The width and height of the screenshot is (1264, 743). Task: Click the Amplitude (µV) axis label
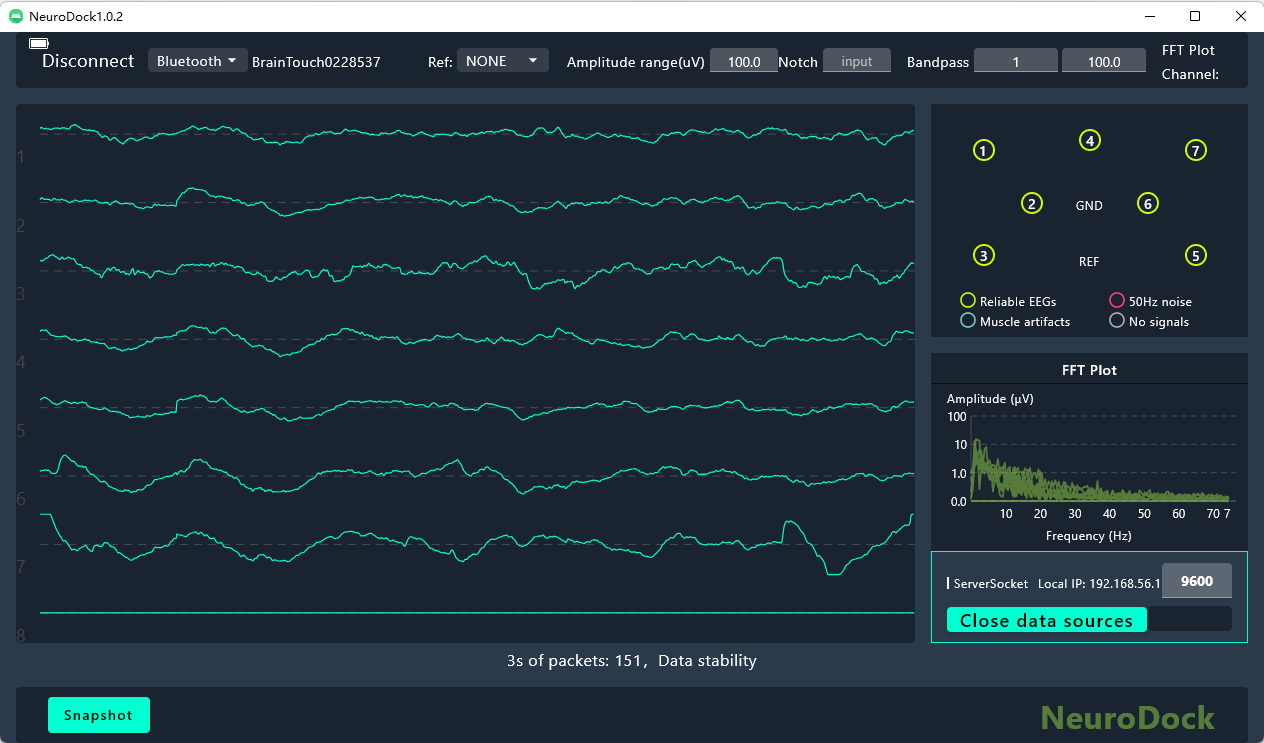[x=990, y=399]
